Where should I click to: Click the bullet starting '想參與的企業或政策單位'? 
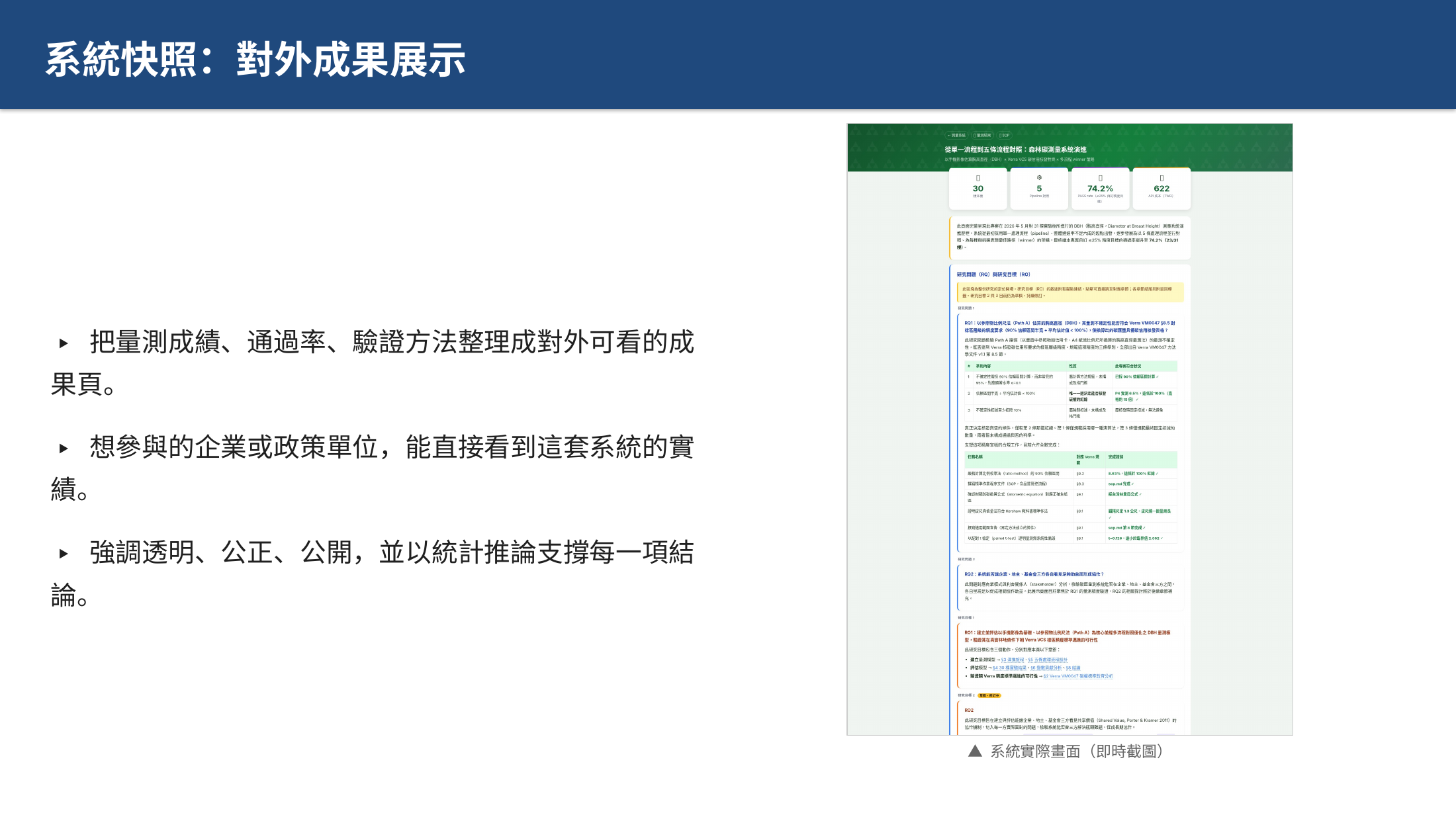(x=373, y=467)
